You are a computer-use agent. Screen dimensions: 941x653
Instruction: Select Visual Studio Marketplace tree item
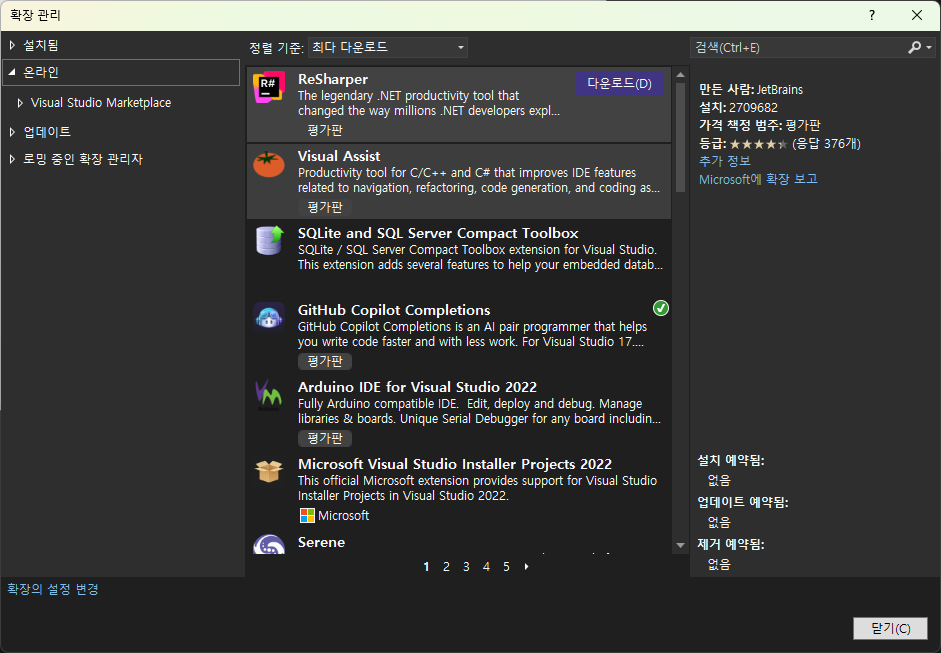[x=101, y=103]
